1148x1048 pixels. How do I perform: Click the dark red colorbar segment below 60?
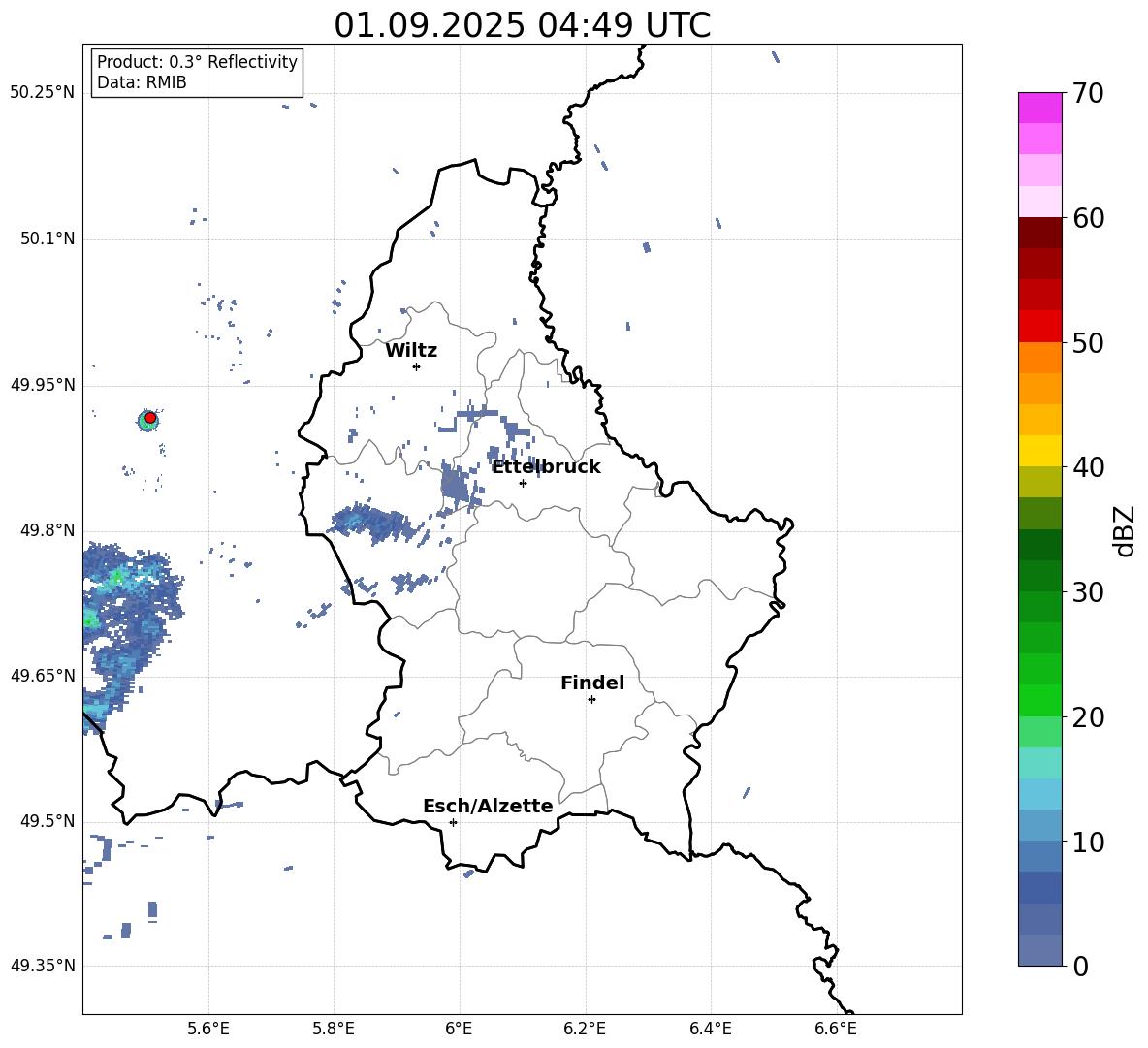(x=1039, y=233)
